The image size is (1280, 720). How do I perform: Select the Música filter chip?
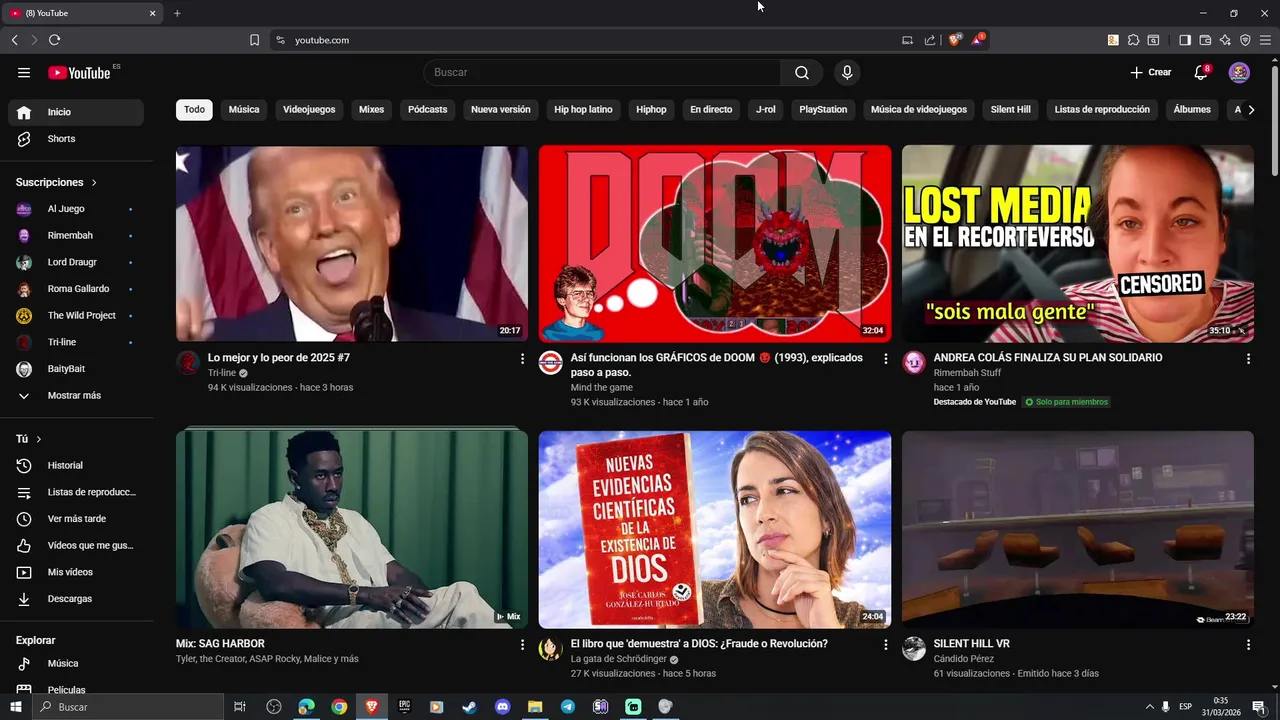click(x=244, y=109)
